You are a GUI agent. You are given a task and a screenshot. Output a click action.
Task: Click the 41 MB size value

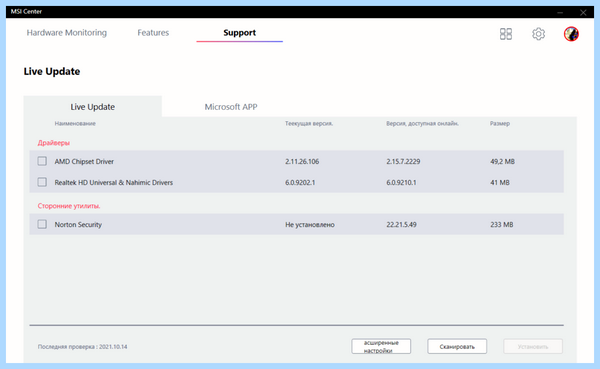click(x=500, y=183)
